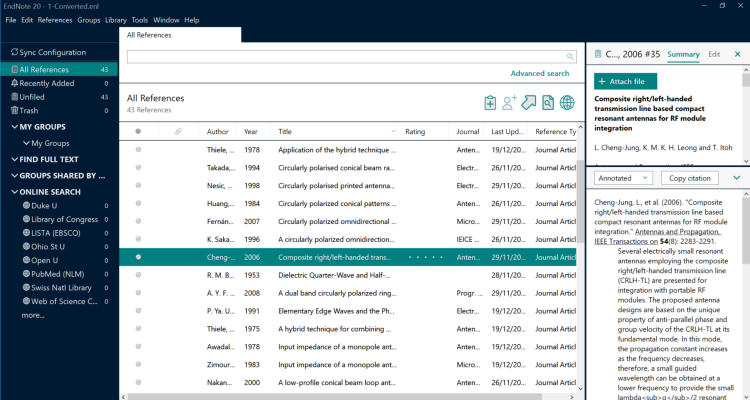Image resolution: width=750 pixels, height=400 pixels.
Task: Open the Advanced search link
Action: point(540,73)
